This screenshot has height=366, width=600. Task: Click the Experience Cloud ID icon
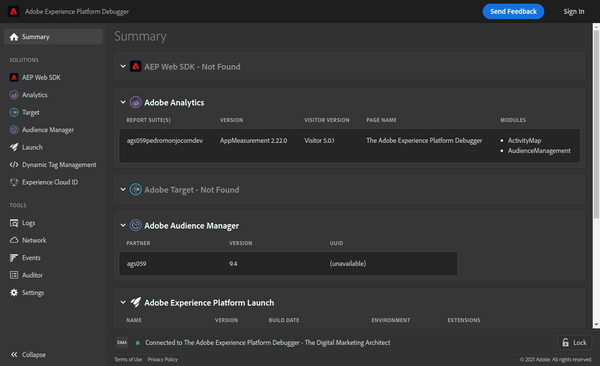14,182
